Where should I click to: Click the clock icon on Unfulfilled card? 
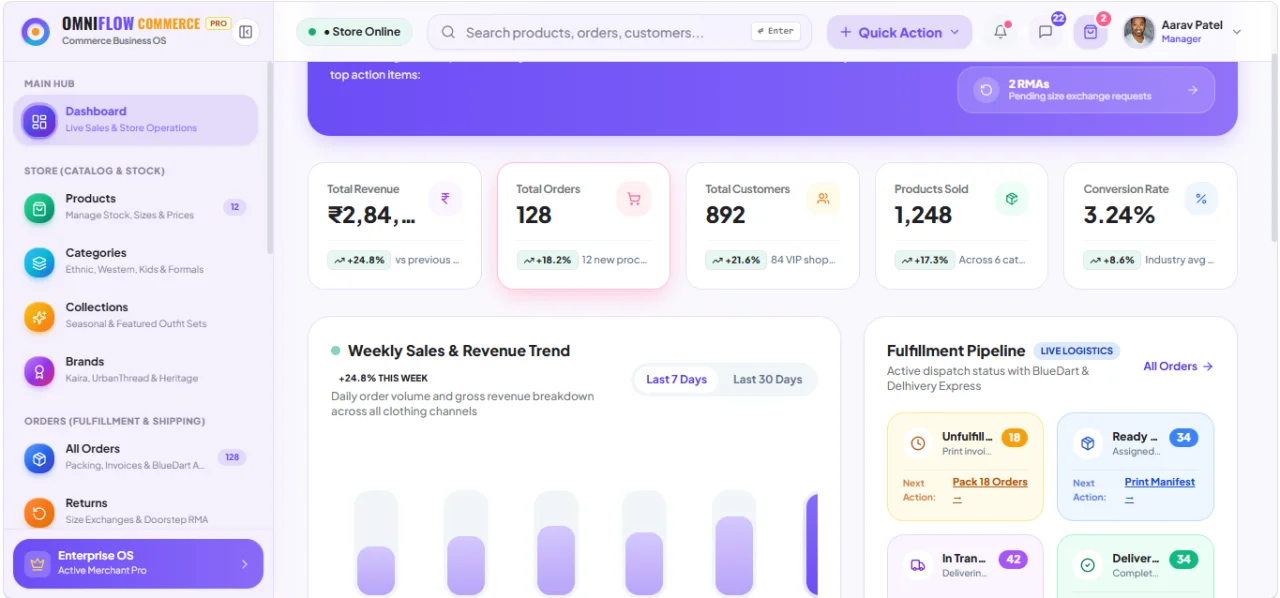click(917, 443)
